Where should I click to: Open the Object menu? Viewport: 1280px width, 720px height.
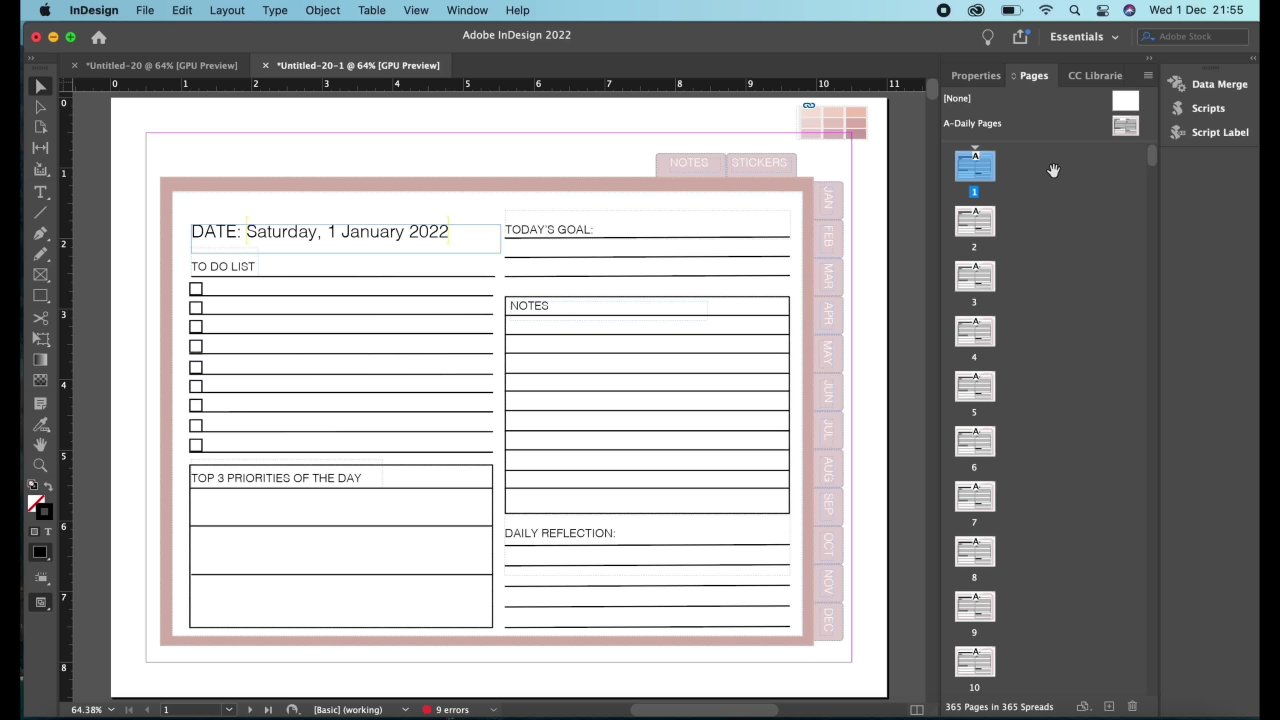tap(322, 10)
